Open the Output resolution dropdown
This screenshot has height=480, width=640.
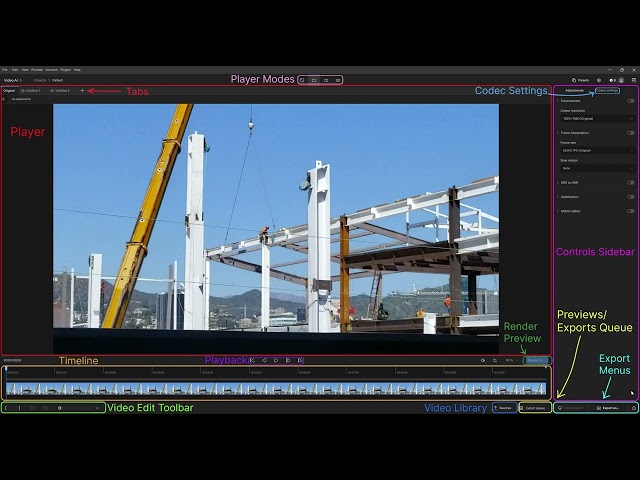pos(597,119)
